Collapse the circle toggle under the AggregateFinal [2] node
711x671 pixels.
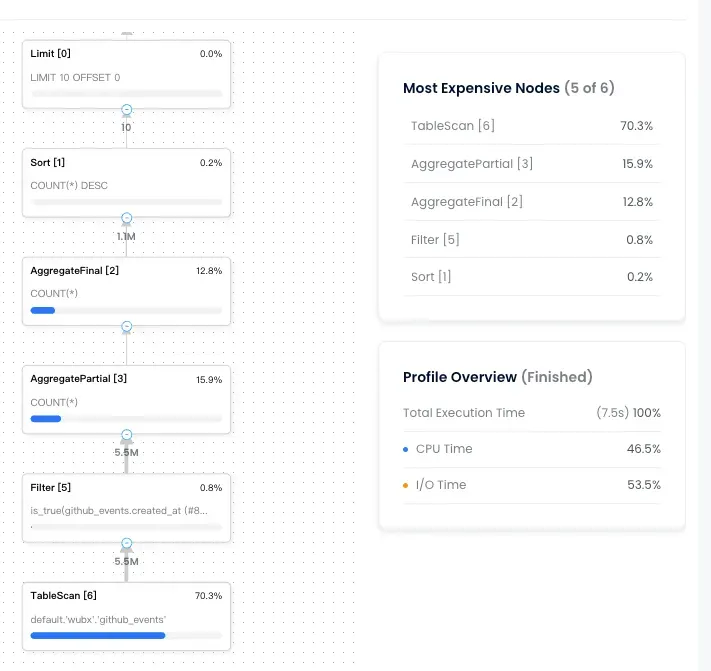pyautogui.click(x=127, y=326)
